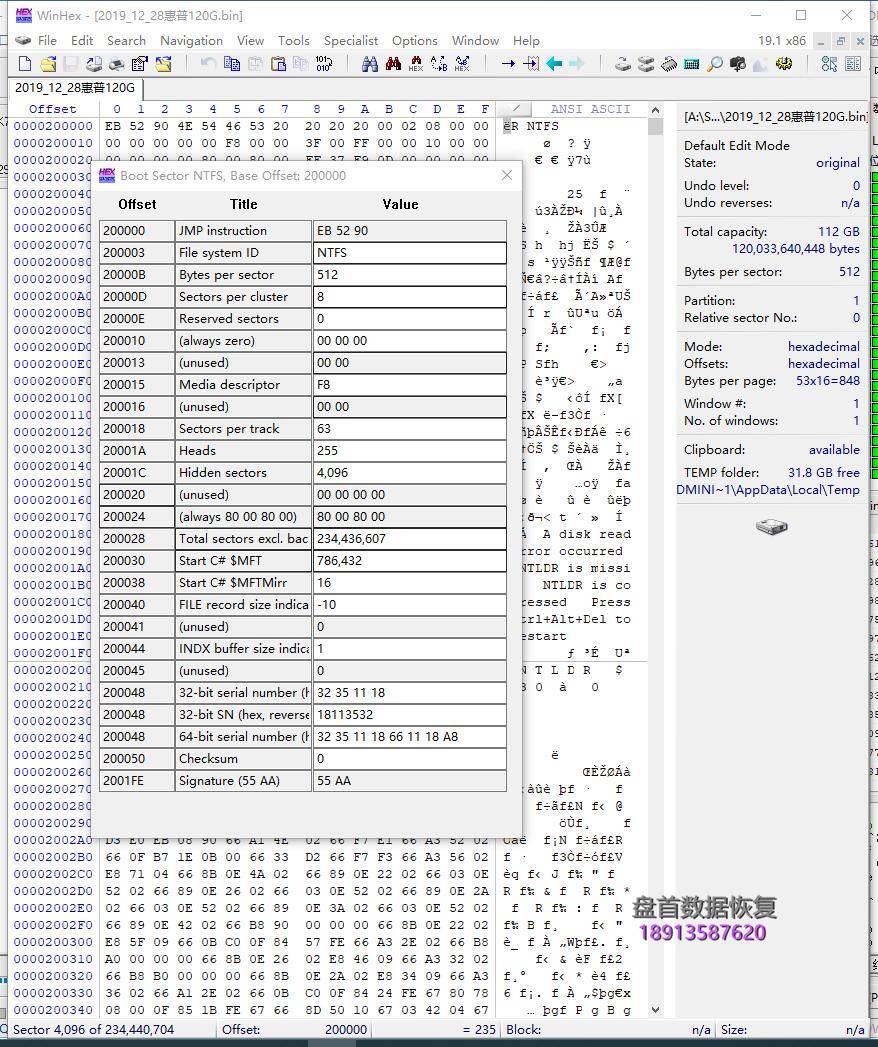The width and height of the screenshot is (878, 1047).
Task: Click the Signature value 55 AA
Action: point(409,781)
